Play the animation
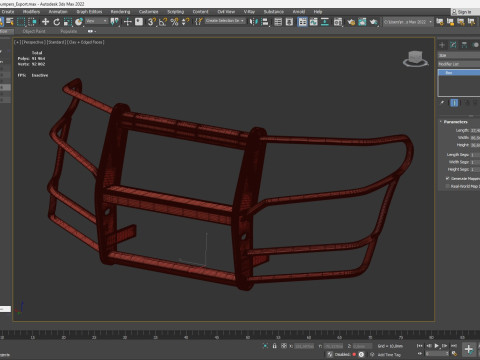Image resolution: width=480 pixels, height=360 pixels. tap(437, 346)
